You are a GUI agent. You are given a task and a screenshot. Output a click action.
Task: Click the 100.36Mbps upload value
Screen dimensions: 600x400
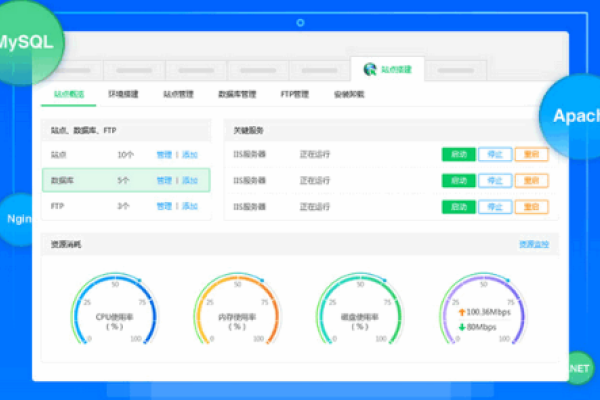coord(488,312)
